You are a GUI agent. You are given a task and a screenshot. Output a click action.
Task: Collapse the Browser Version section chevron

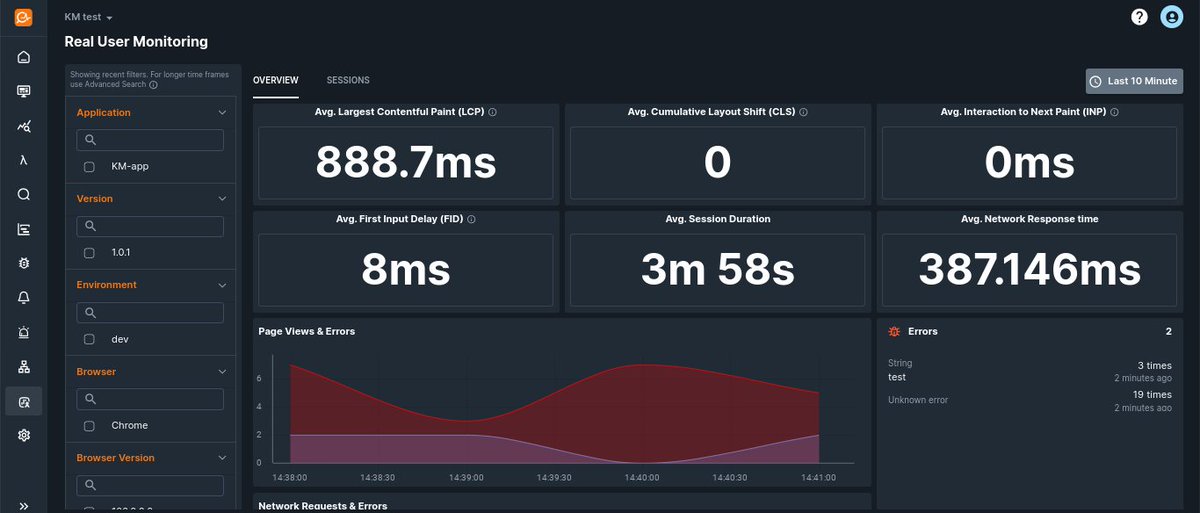click(x=222, y=458)
